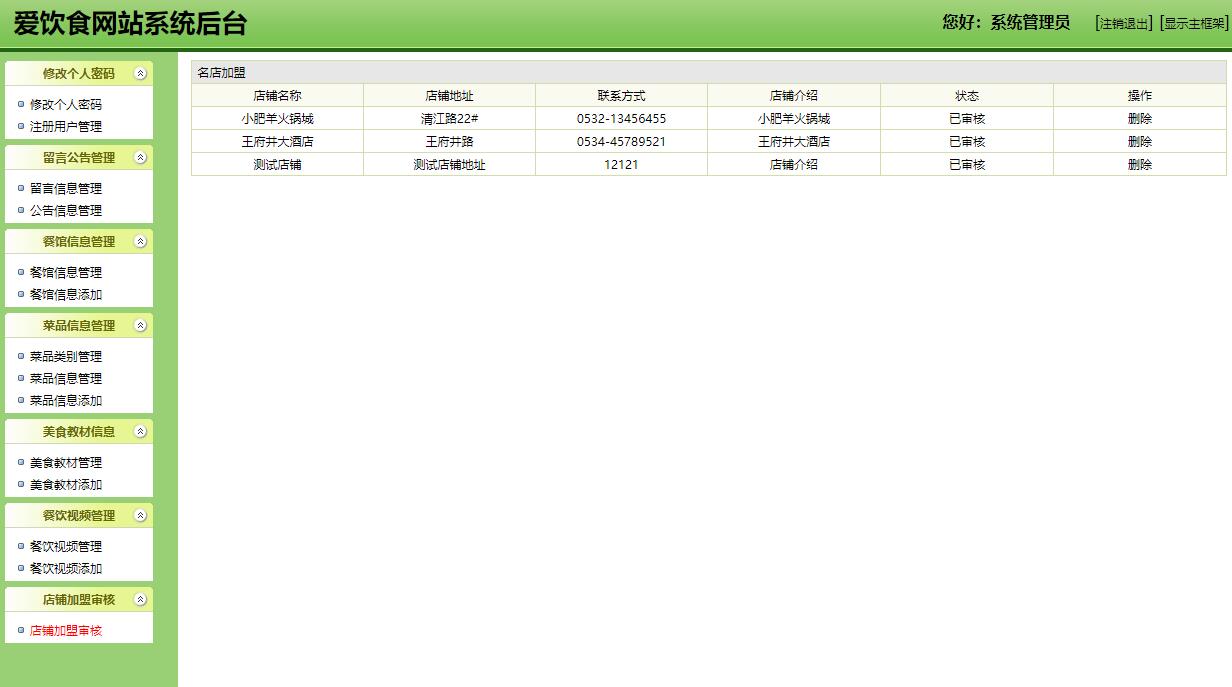Click 留言公告管理 section header
This screenshot has width=1232, height=687.
[x=79, y=157]
